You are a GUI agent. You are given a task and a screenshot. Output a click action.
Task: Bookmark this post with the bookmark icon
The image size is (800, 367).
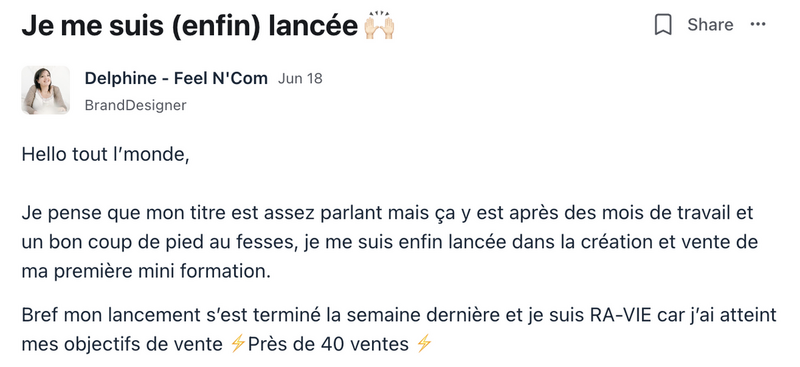[x=663, y=25]
